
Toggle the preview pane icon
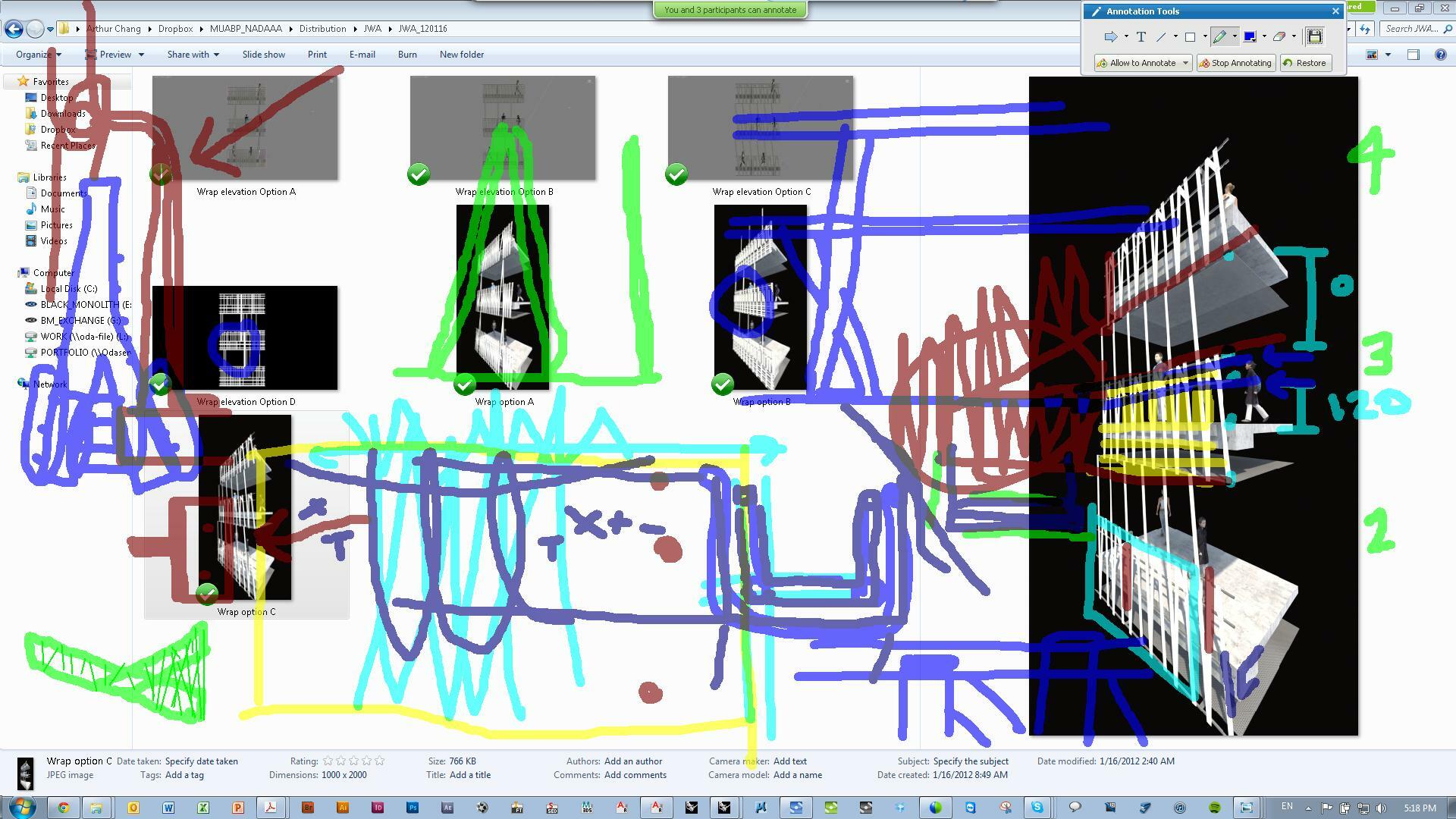pyautogui.click(x=1414, y=55)
